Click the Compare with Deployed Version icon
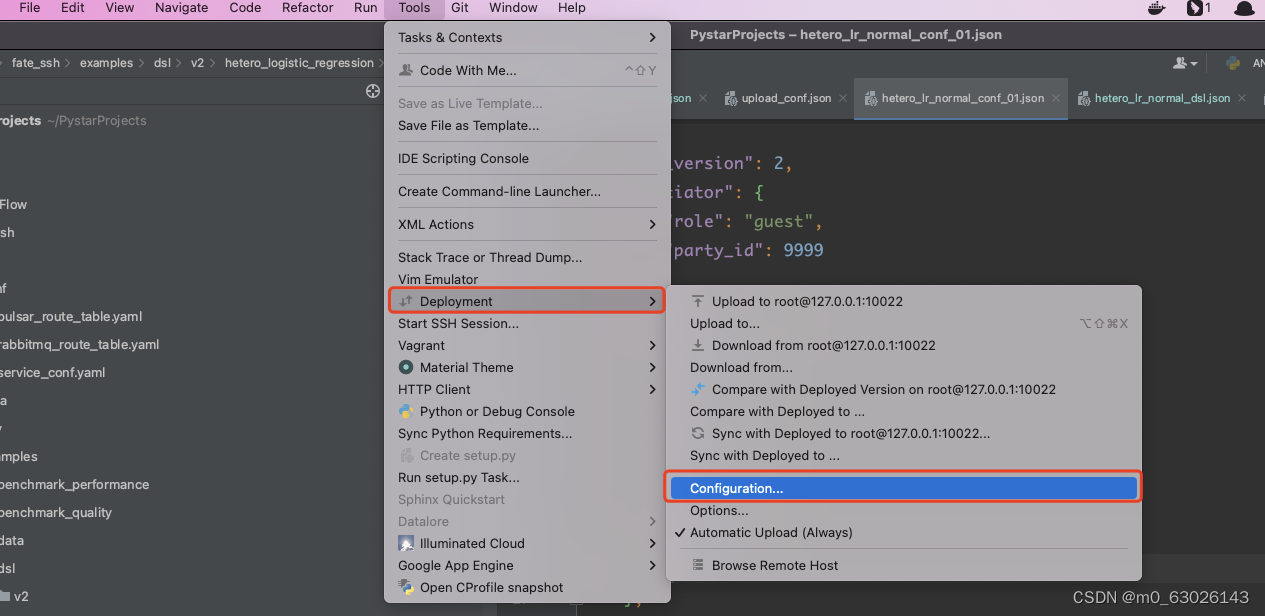The width and height of the screenshot is (1265, 616). pos(698,389)
